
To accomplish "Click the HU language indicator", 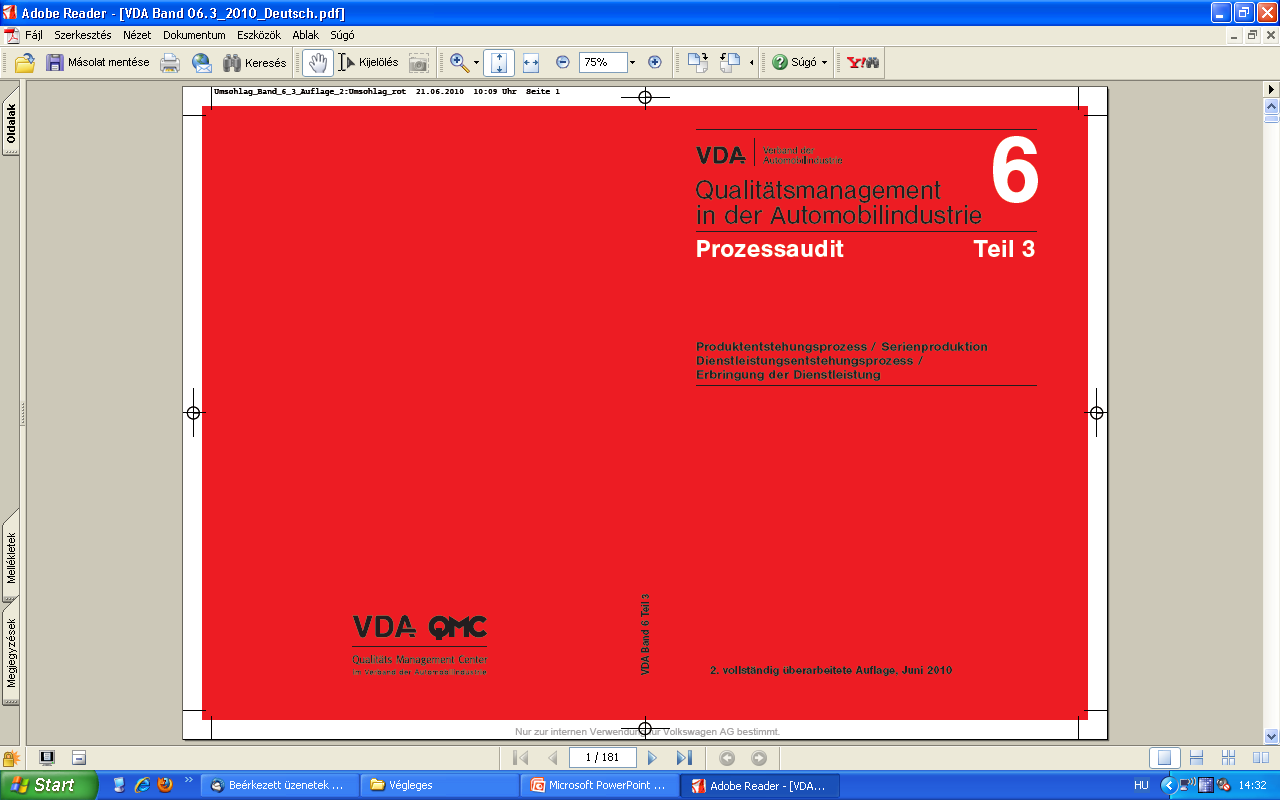I will click(x=1141, y=786).
